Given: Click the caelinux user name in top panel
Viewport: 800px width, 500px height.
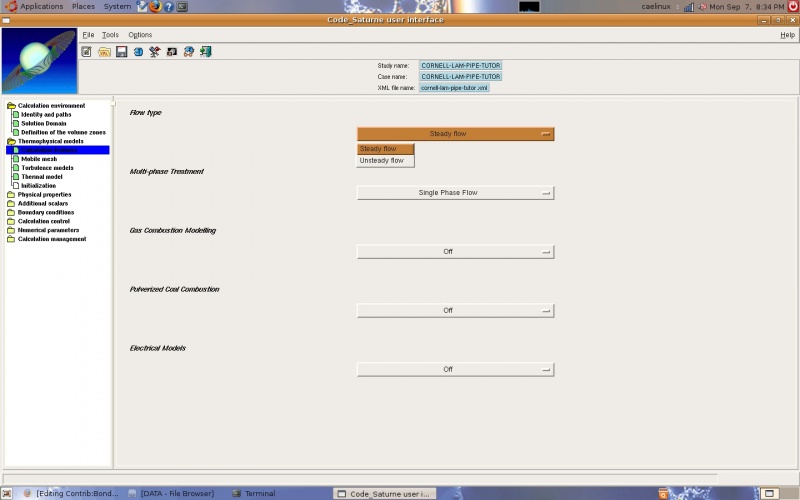Looking at the screenshot, I should tap(656, 7).
